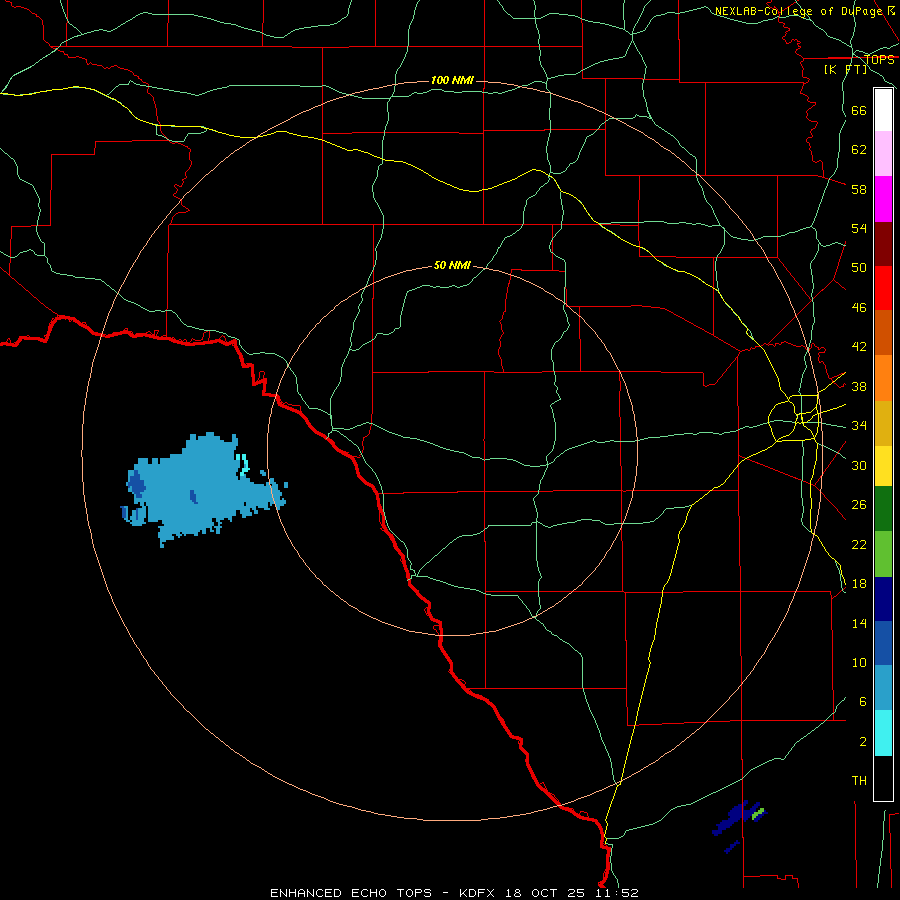900x900 pixels.
Task: Click the black TH legend swatch
Action: (x=883, y=778)
